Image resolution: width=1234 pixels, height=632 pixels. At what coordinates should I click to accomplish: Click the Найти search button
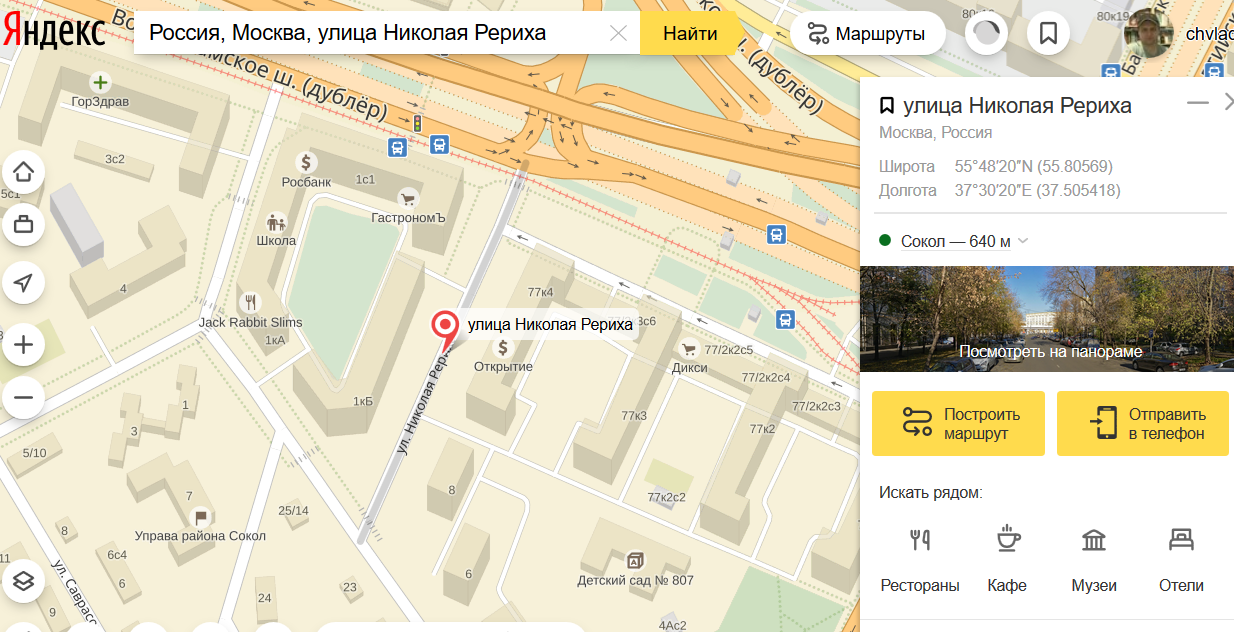coord(690,33)
